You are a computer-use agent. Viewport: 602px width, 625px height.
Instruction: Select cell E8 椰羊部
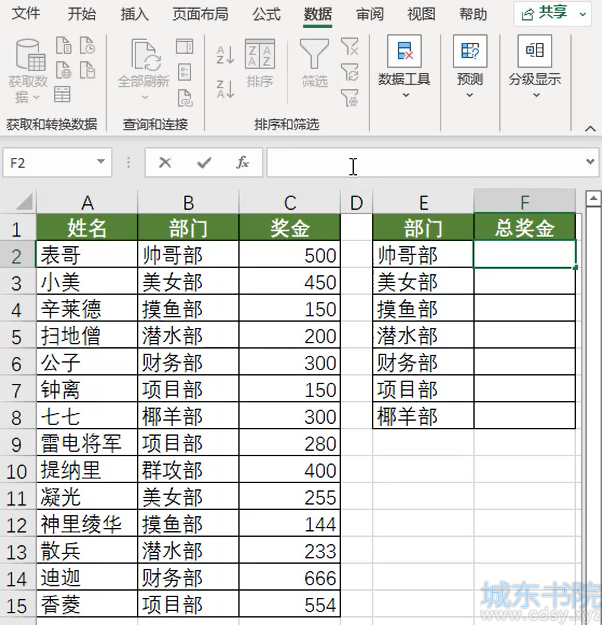pyautogui.click(x=423, y=416)
